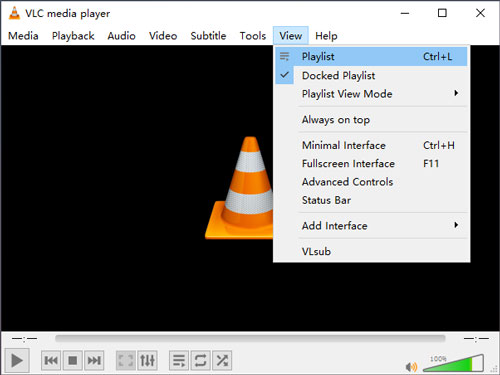Mute audio via speaker icon
Image resolution: width=500 pixels, height=375 pixels.
pos(411,367)
